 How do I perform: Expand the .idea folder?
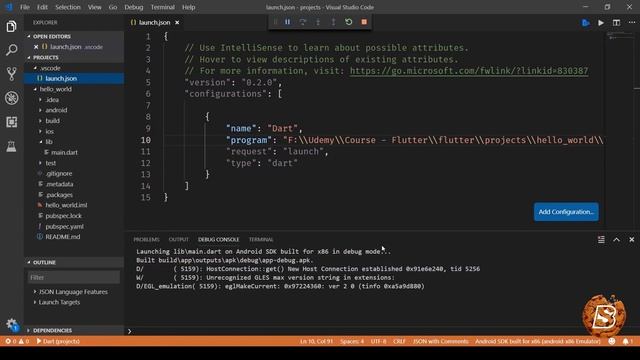(x=40, y=100)
